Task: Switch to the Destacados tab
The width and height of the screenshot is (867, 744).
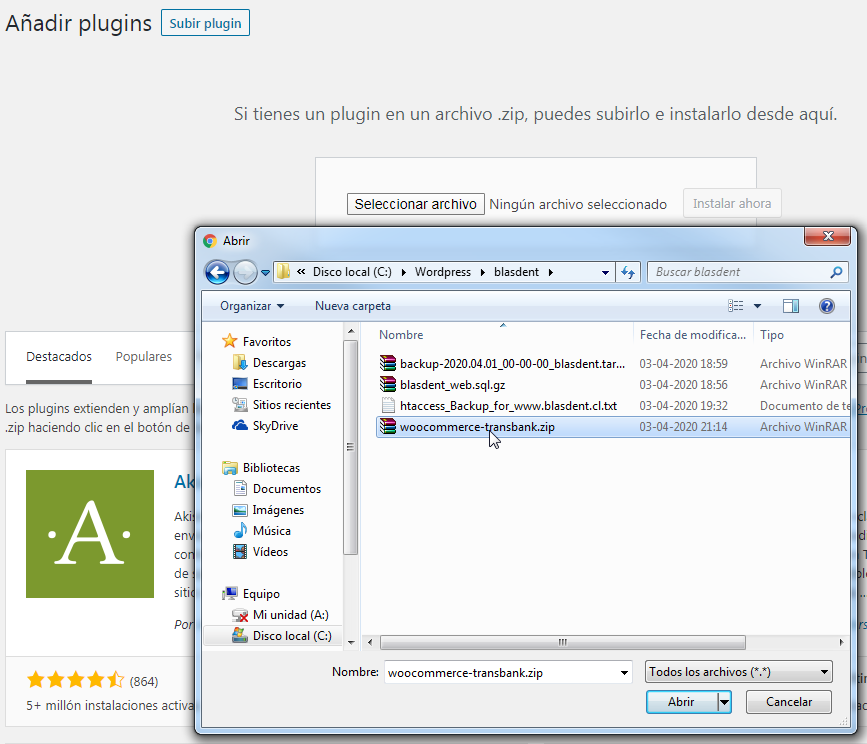Action: tap(59, 357)
